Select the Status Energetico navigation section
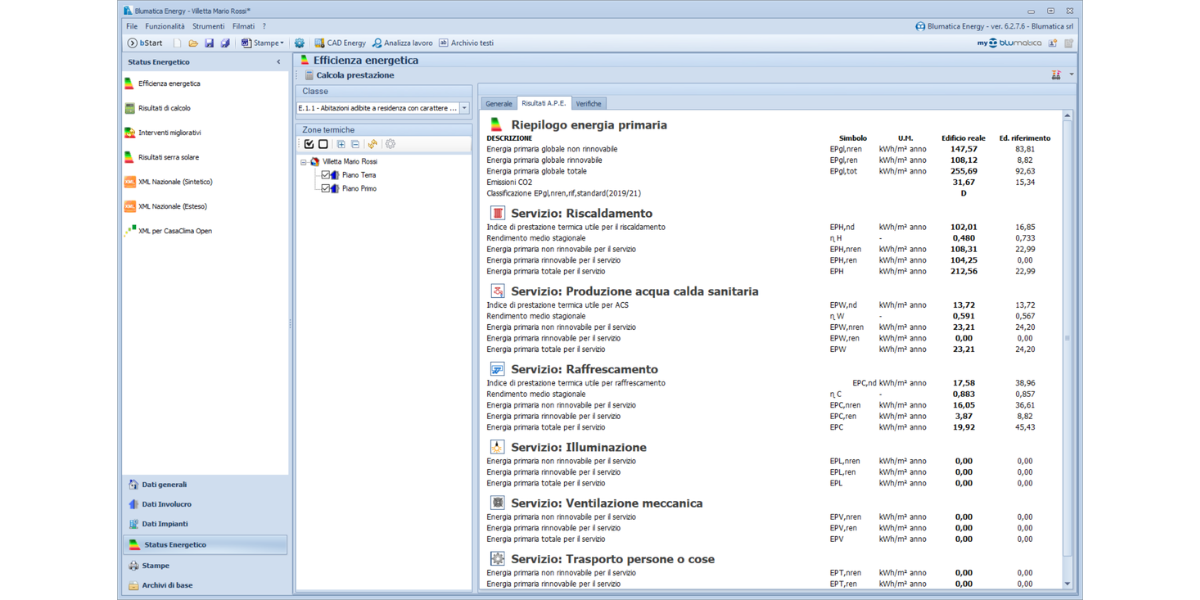The width and height of the screenshot is (1200, 600). click(x=204, y=545)
